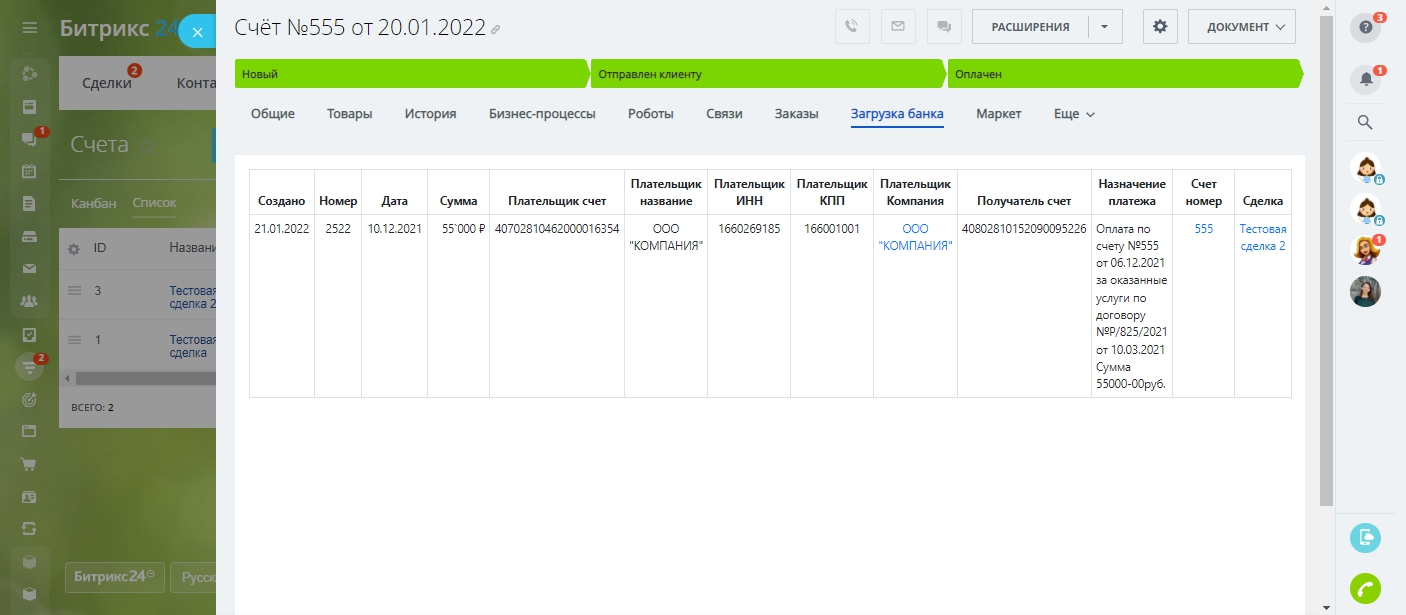Switch to the Товары tab
The width and height of the screenshot is (1406, 615).
[349, 114]
